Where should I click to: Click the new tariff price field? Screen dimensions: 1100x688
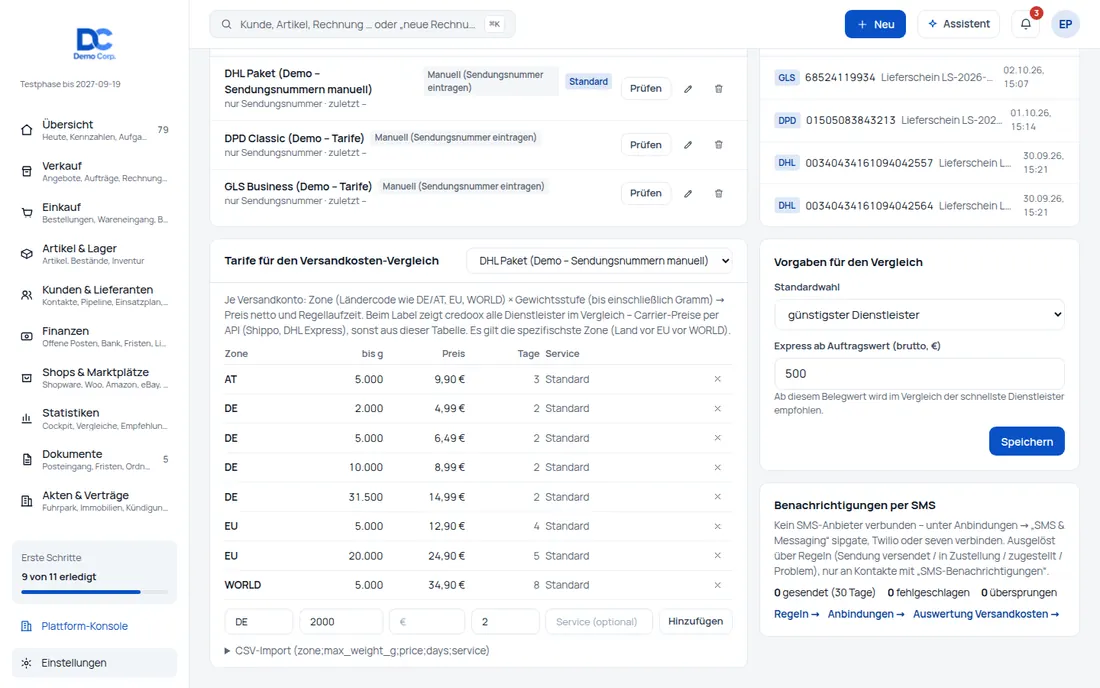click(x=427, y=621)
